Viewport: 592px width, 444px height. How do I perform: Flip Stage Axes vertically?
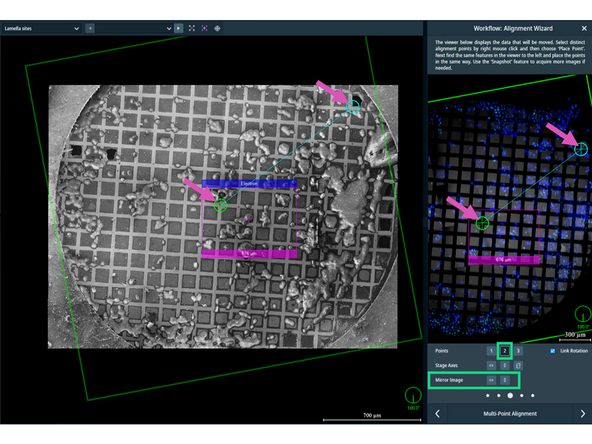(505, 365)
